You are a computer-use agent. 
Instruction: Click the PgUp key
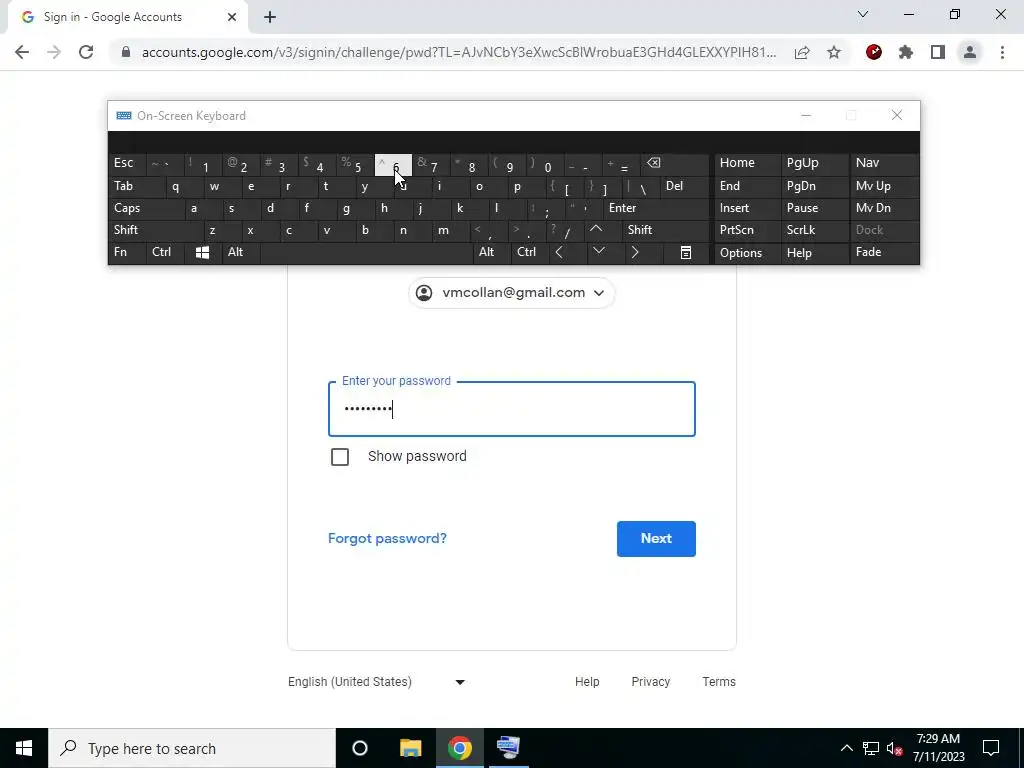[814, 163]
